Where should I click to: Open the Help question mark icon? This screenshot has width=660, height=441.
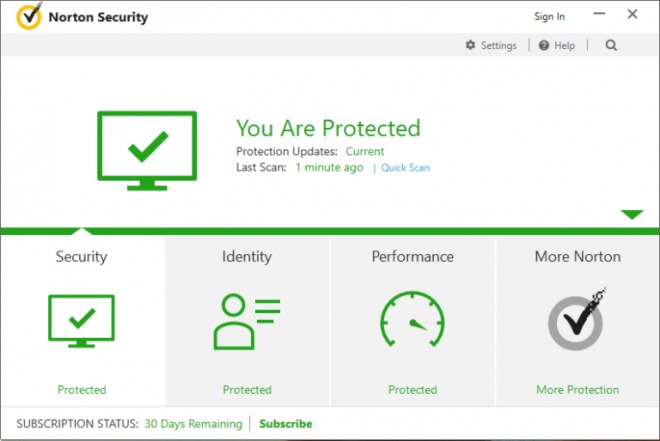[x=544, y=45]
